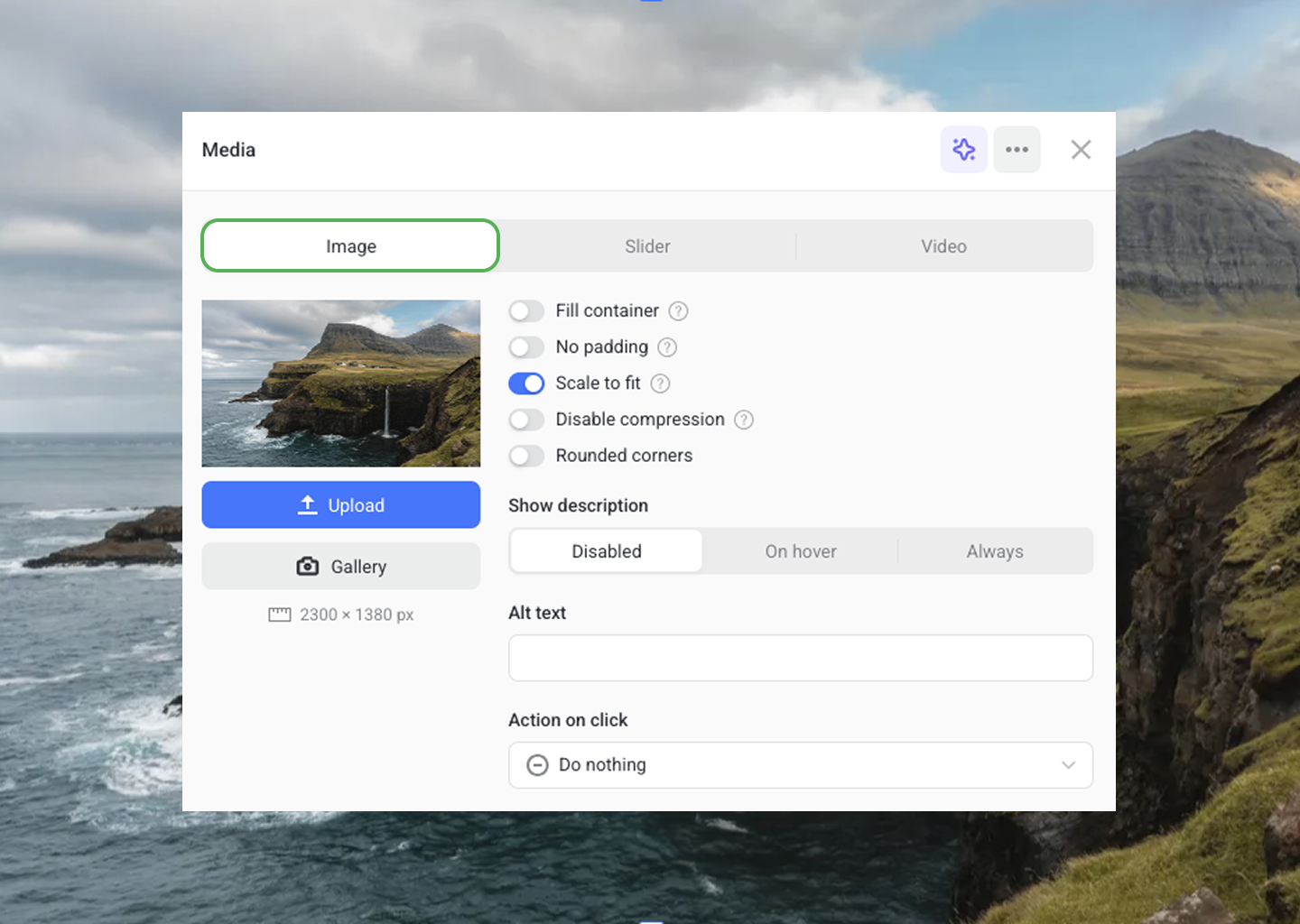
Task: Toggle the Disable compression switch
Action: [x=526, y=420]
